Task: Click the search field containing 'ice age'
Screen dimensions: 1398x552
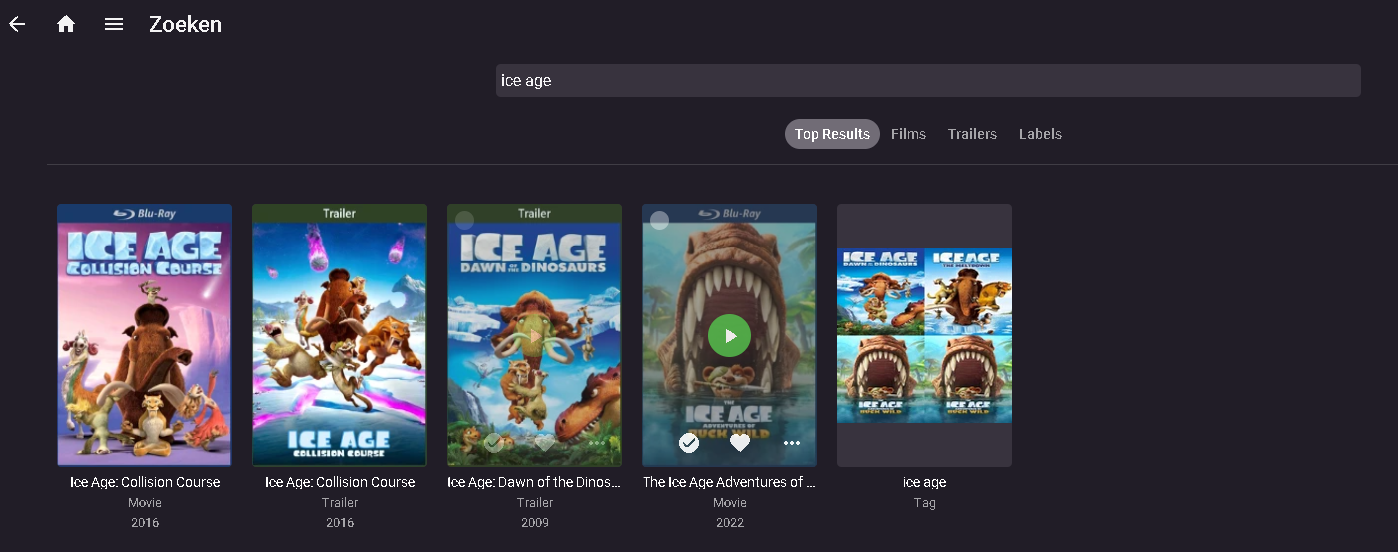Action: point(927,81)
